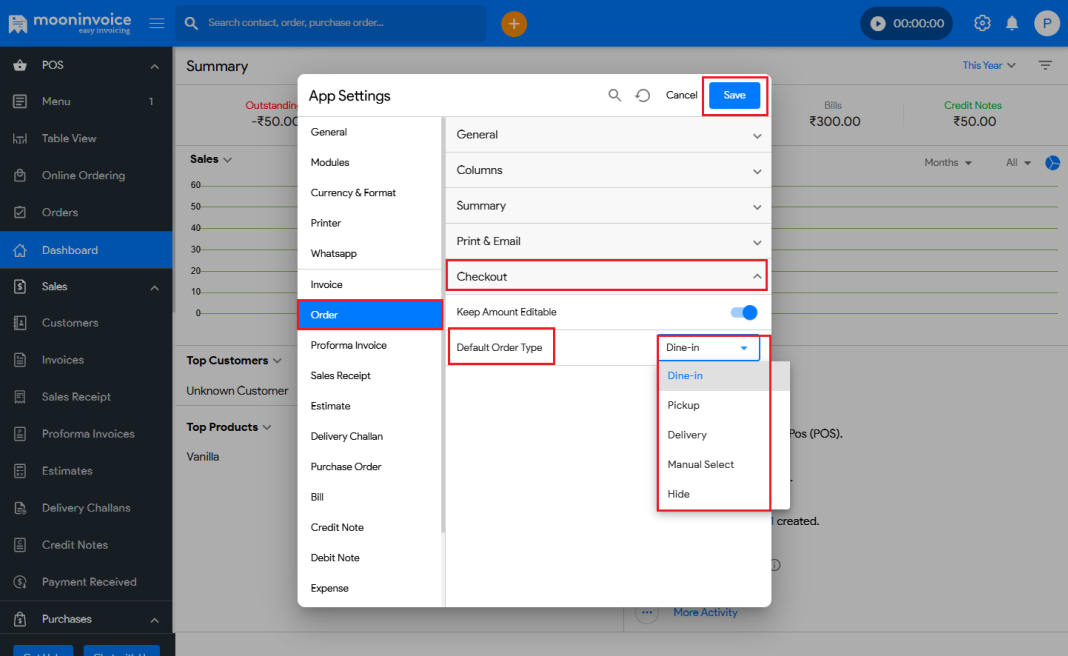Start the timer play button
The height and width of the screenshot is (656, 1068).
(878, 23)
